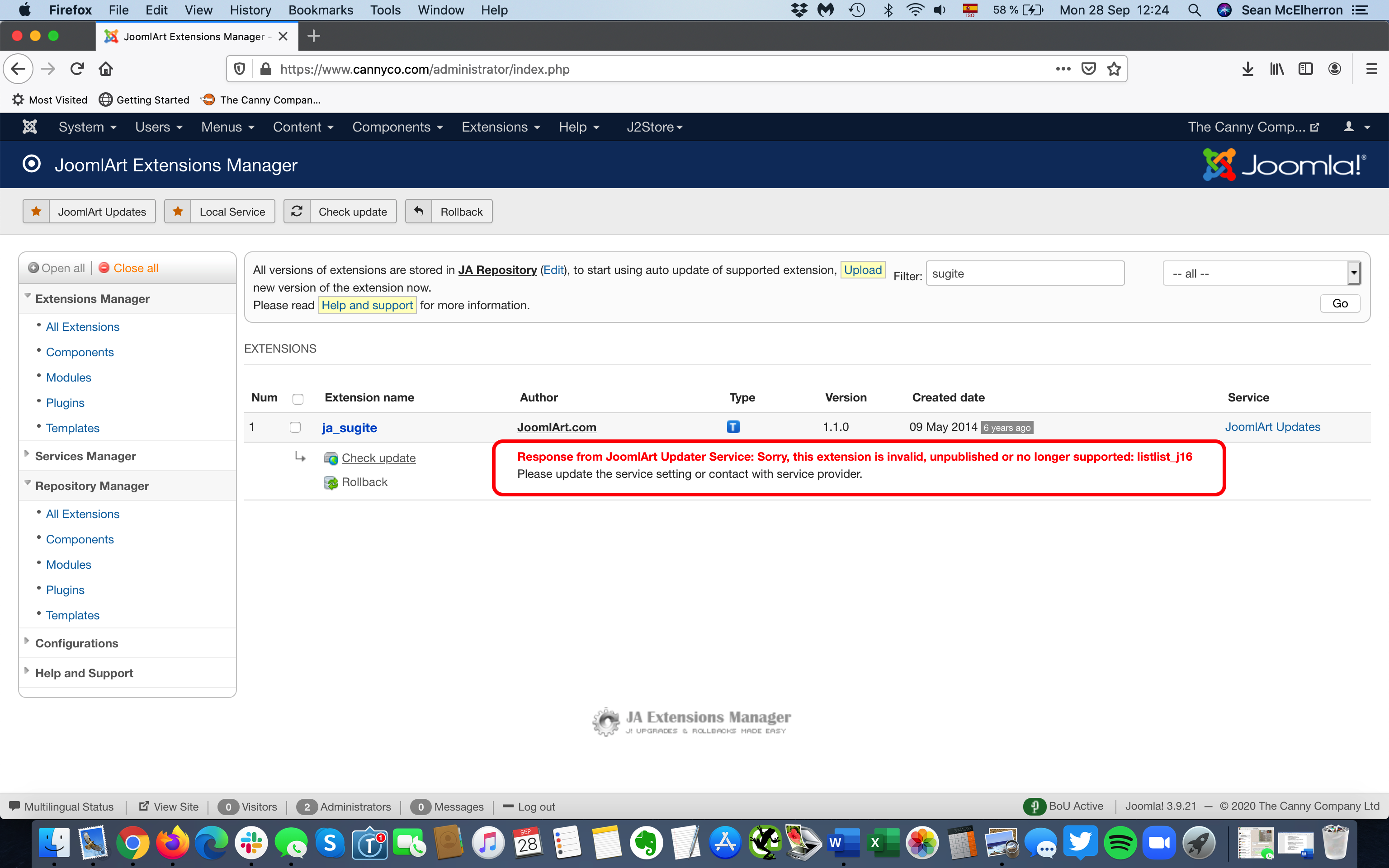Click the Firefox reload page icon

[77, 70]
